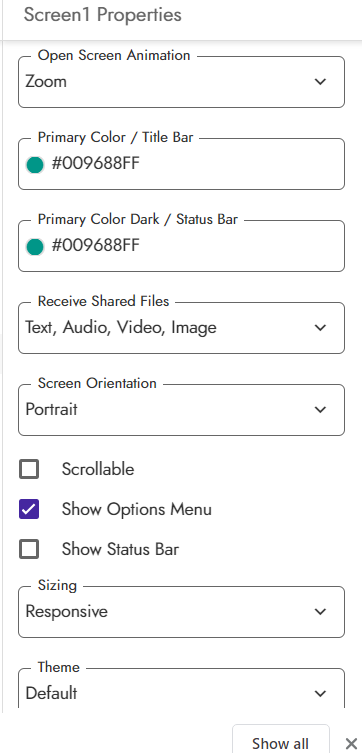The width and height of the screenshot is (362, 753).
Task: Click the Screen1 Properties panel header
Action: pos(103,15)
